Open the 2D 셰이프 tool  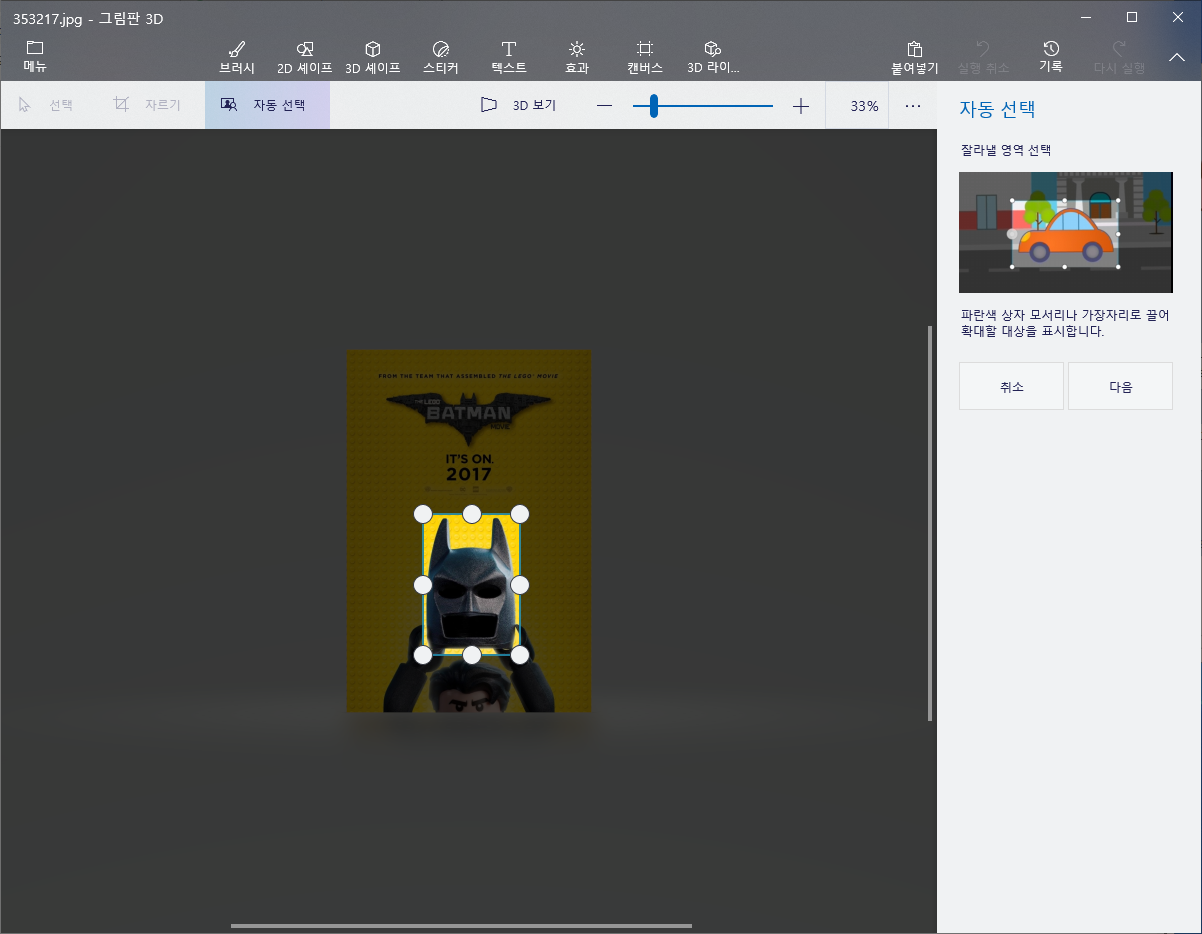point(305,58)
